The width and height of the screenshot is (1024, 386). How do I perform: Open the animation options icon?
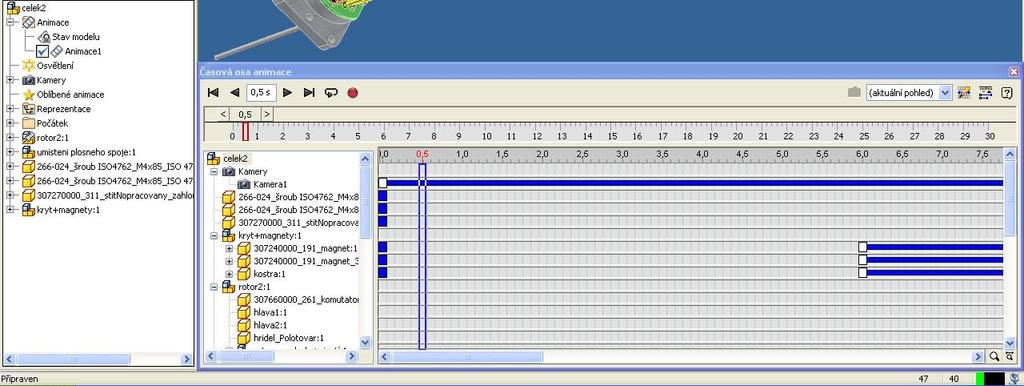click(964, 93)
